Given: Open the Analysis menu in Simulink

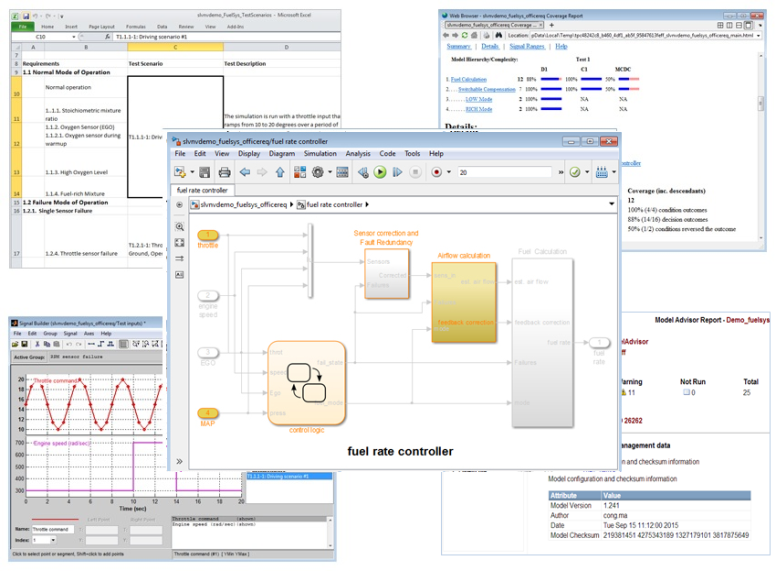Looking at the screenshot, I should [x=358, y=154].
